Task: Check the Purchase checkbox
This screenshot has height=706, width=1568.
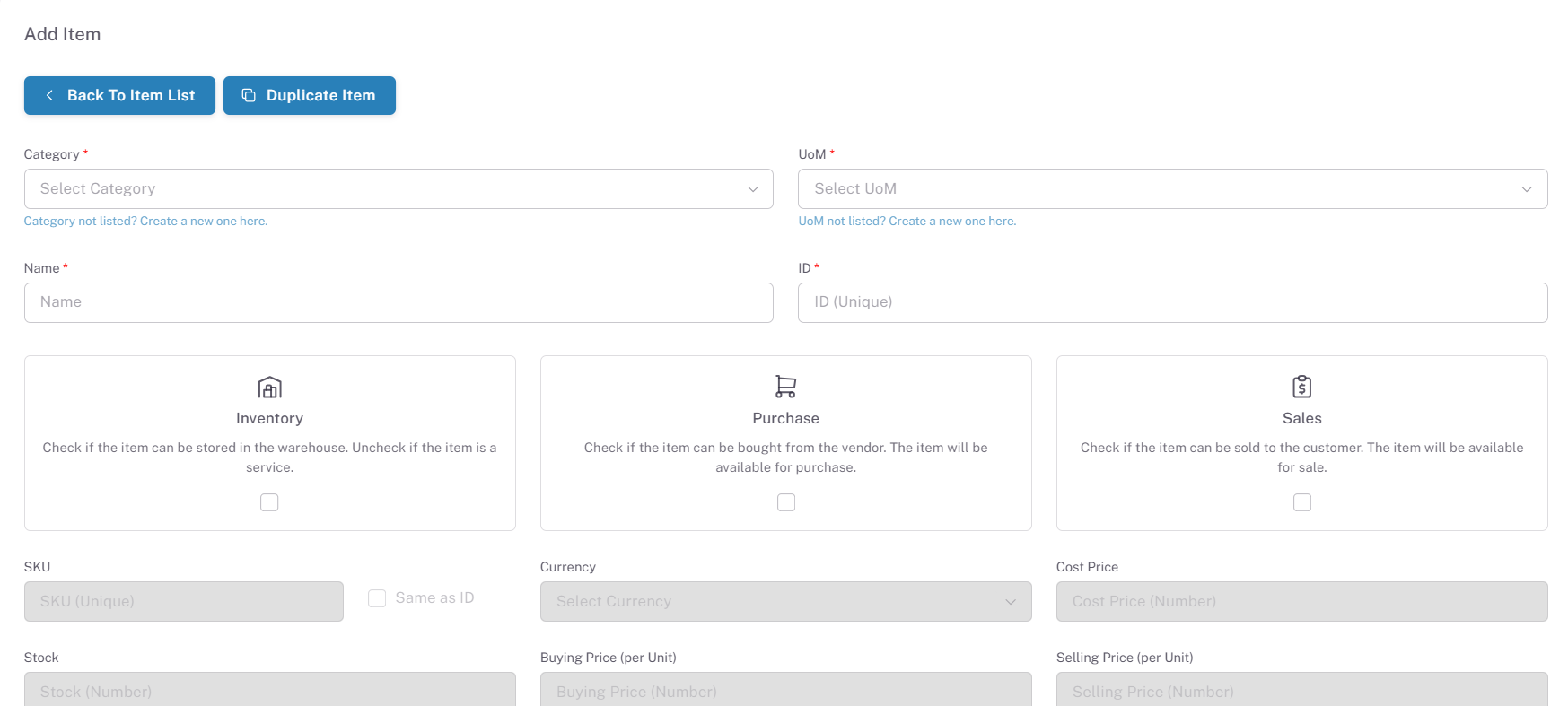Action: pos(785,502)
